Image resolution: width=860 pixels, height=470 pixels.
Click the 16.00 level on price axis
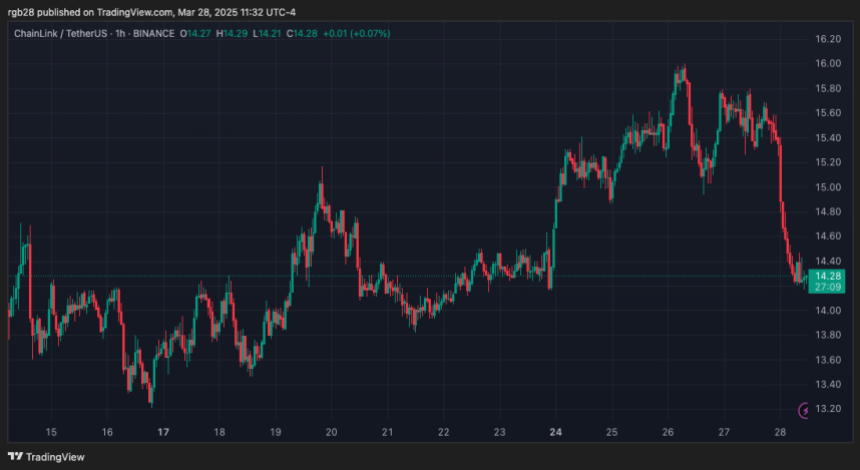827,64
